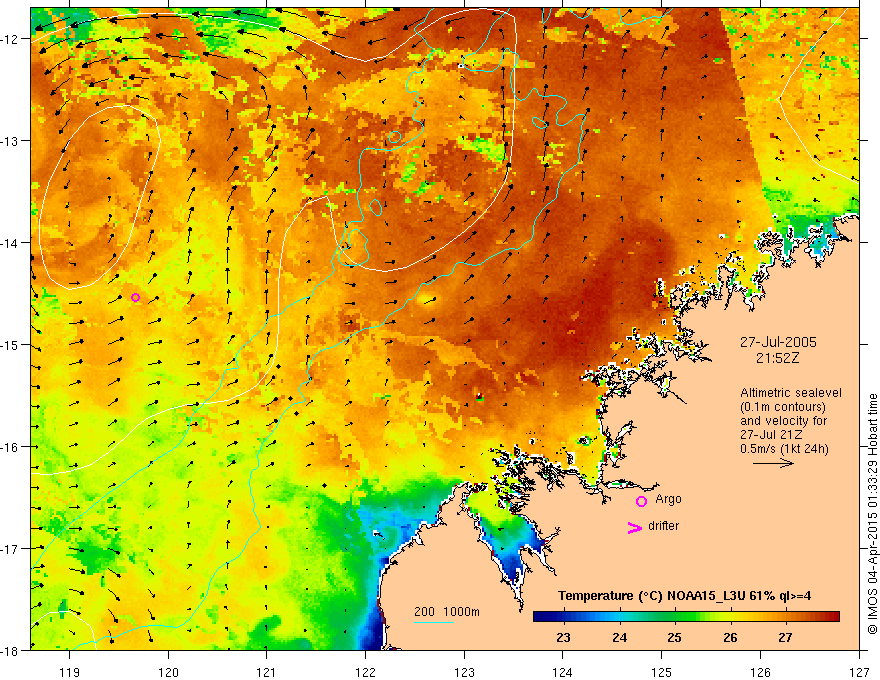Click the latitude axis label '-13'
The height and width of the screenshot is (680, 880).
coord(11,141)
